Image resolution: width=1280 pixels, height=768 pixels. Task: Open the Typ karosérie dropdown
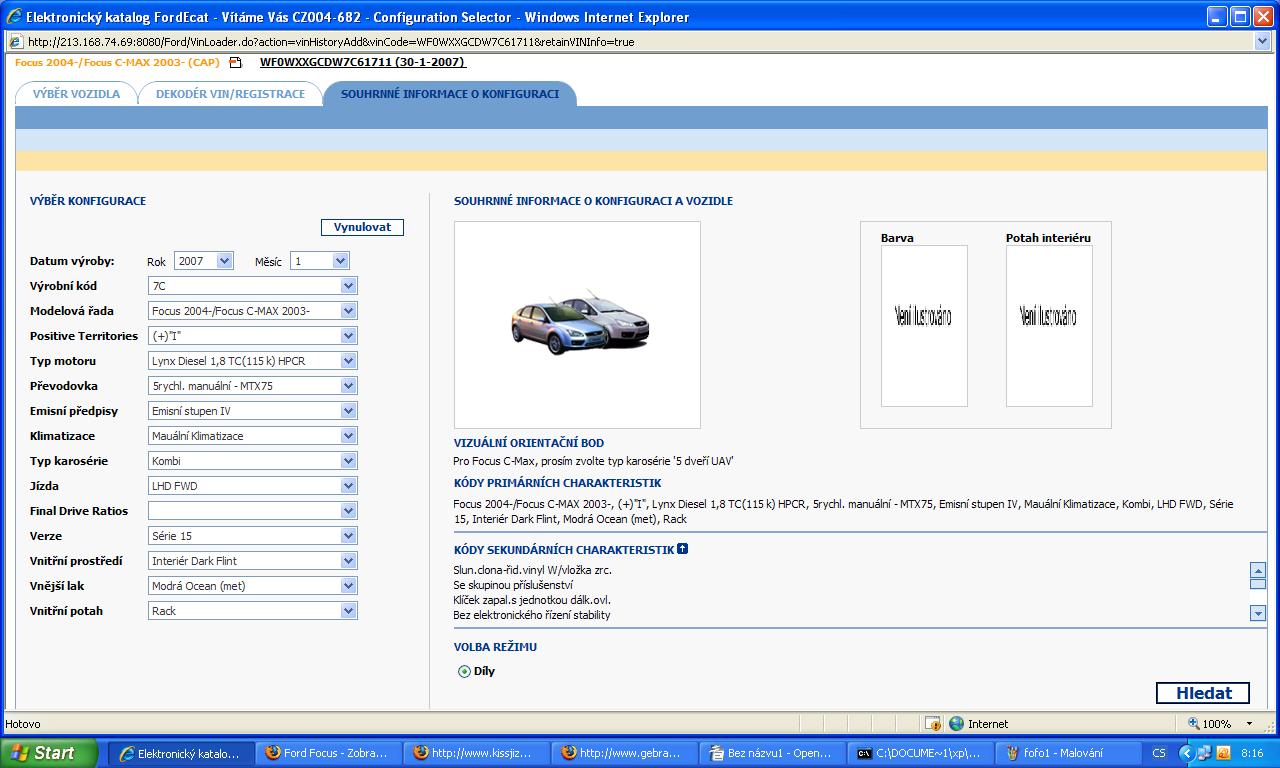(x=348, y=461)
